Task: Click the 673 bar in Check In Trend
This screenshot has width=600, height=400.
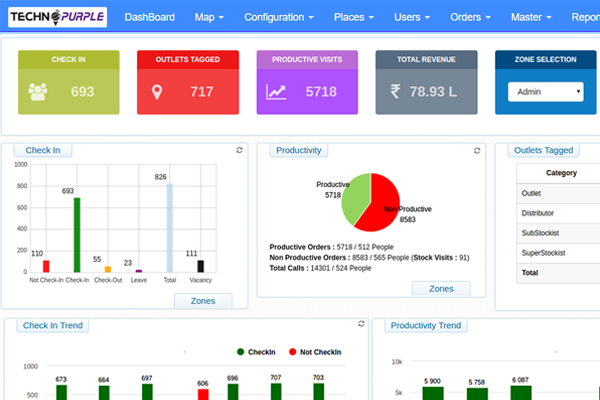Action: click(62, 393)
